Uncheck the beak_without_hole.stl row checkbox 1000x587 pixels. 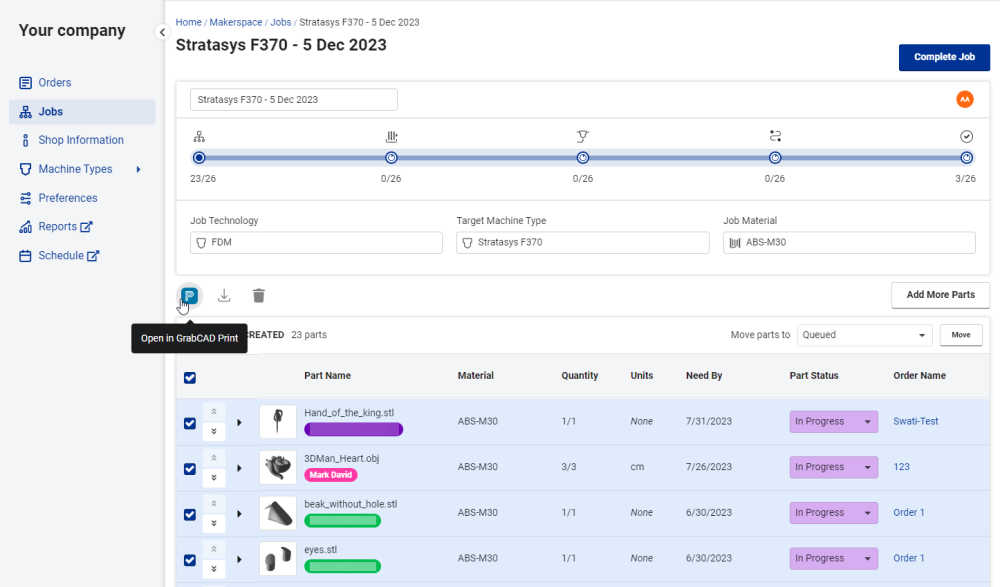point(190,514)
